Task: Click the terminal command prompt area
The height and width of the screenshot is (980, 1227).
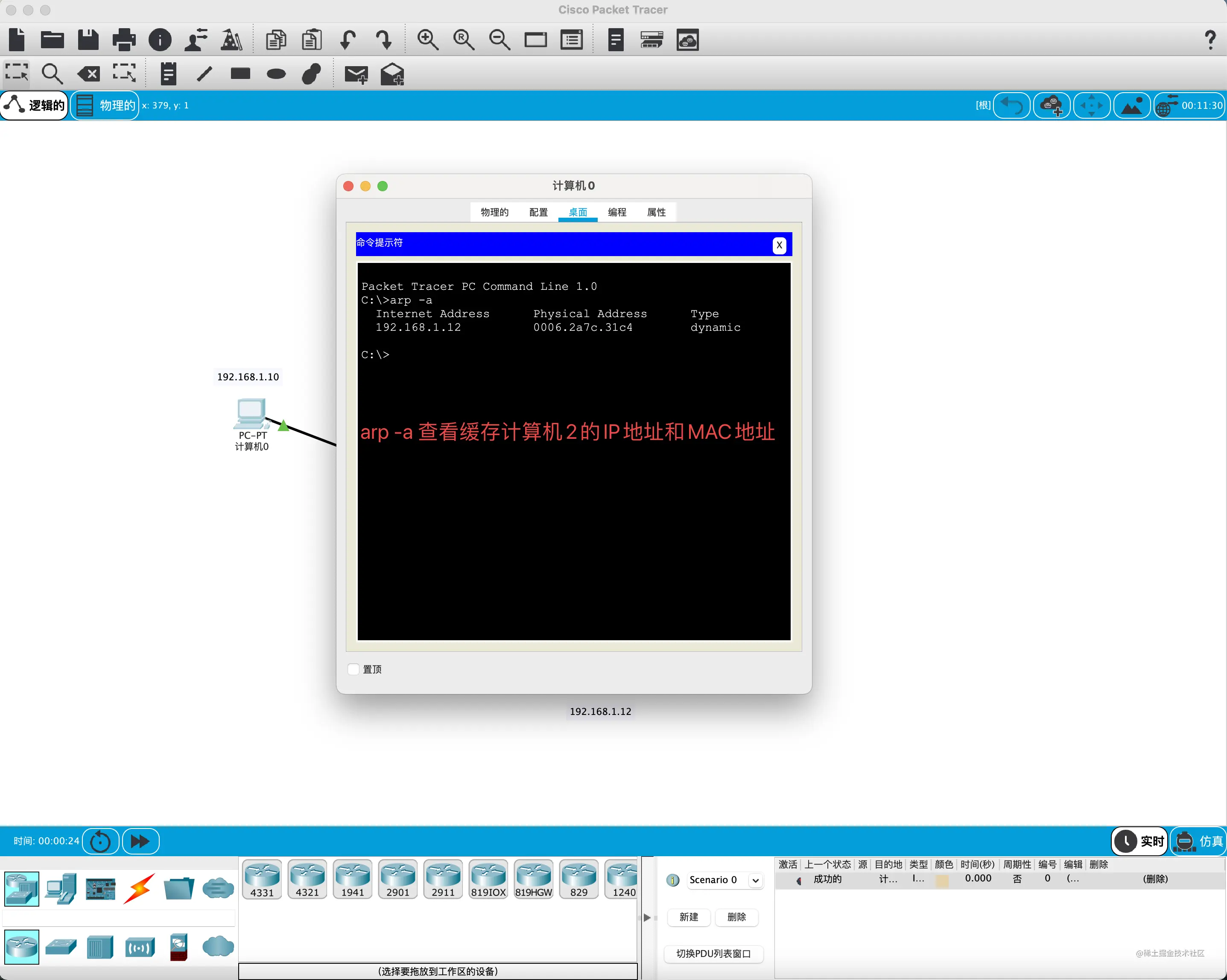Action: coord(574,451)
